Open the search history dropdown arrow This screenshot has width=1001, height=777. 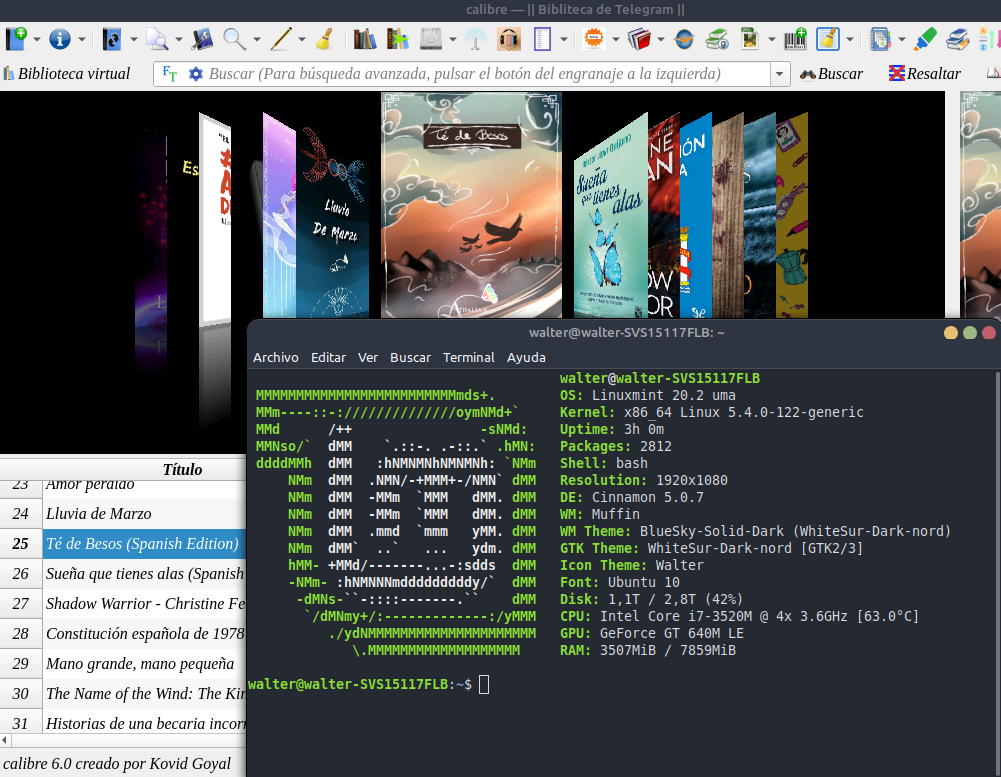coord(779,74)
